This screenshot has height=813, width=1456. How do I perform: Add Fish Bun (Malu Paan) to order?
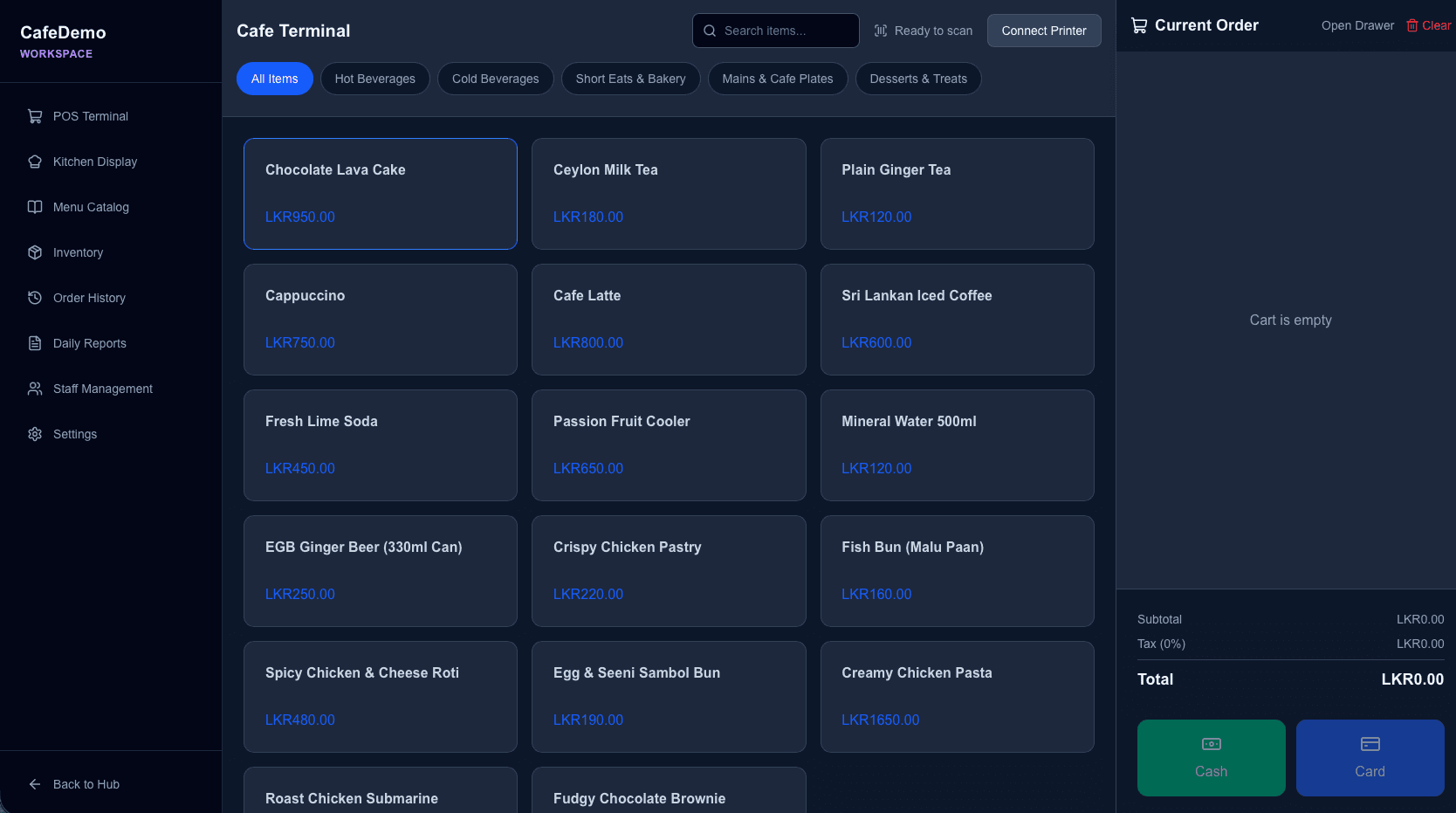click(x=958, y=571)
